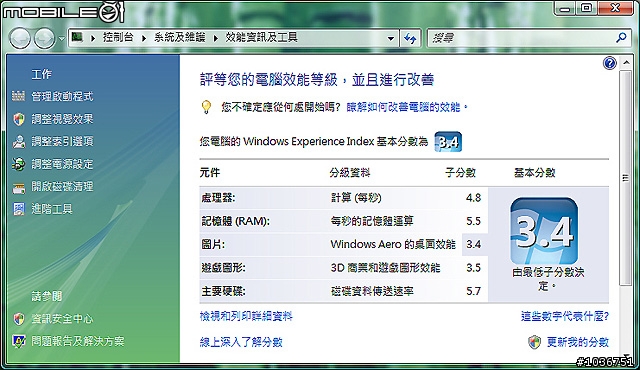Click the icon beside 管理啟動程式

(x=18, y=96)
